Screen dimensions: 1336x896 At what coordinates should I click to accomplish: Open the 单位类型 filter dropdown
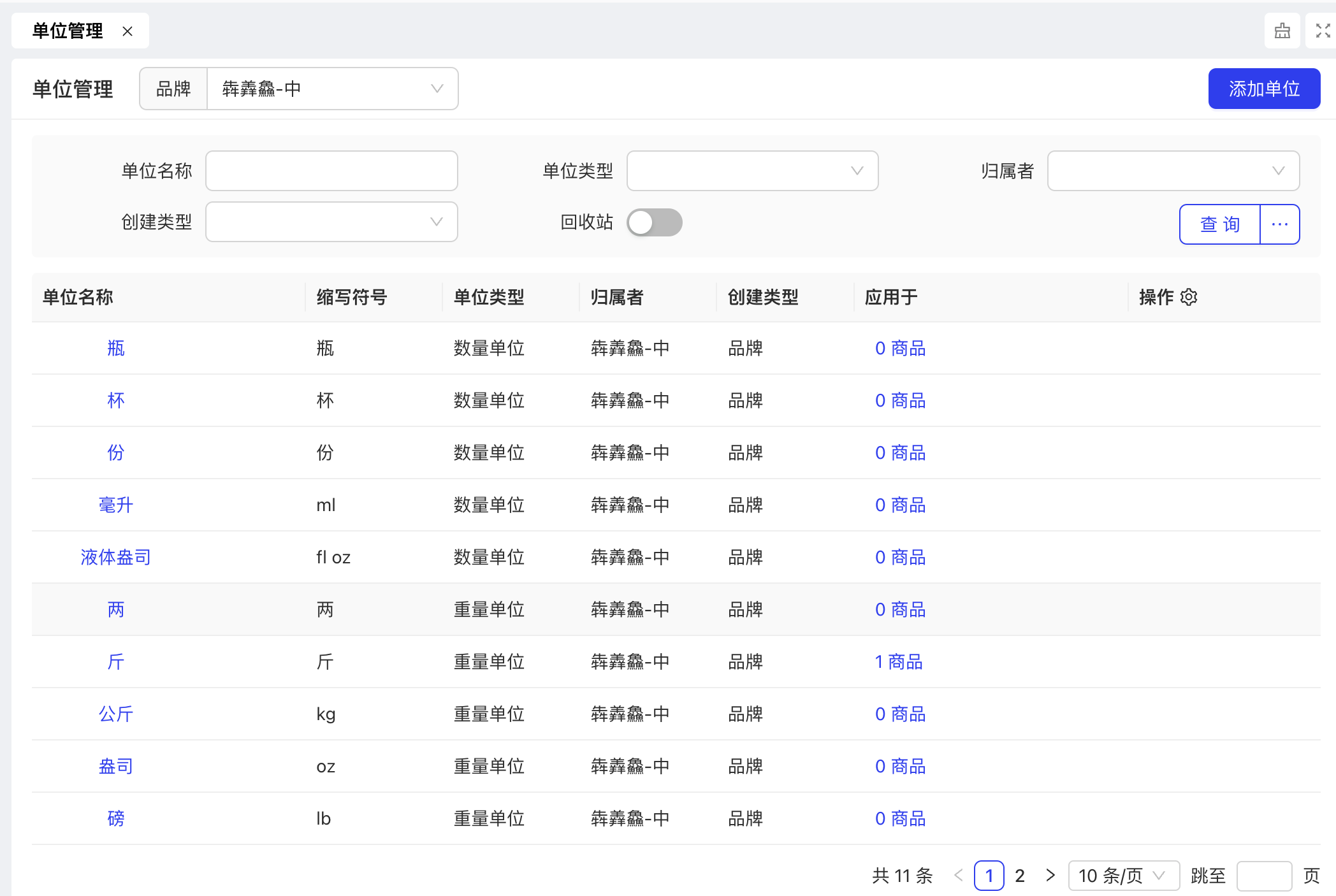coord(752,171)
